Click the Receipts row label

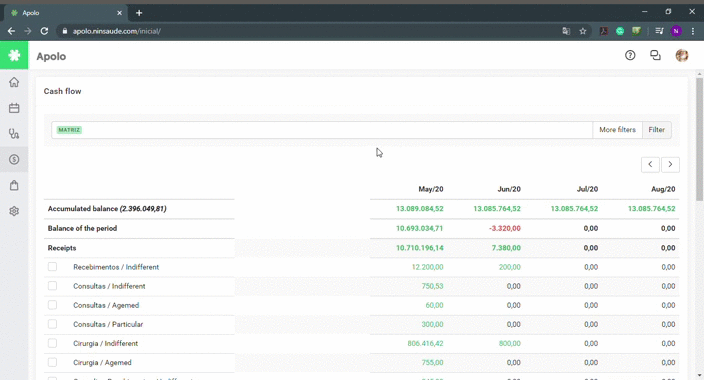(x=62, y=248)
